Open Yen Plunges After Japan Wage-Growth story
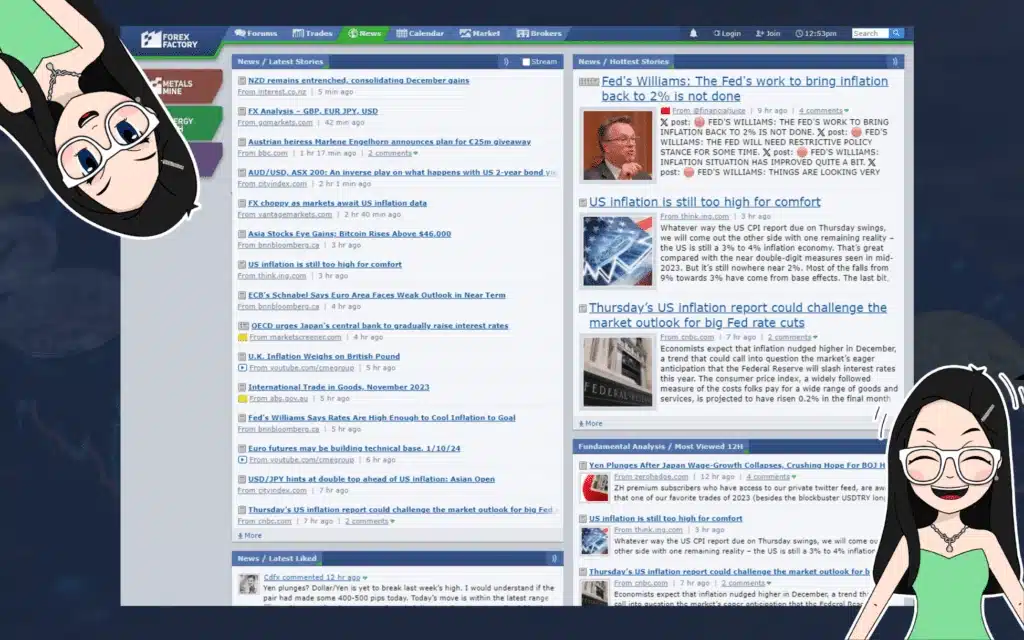This screenshot has height=640, width=1024. 737,466
